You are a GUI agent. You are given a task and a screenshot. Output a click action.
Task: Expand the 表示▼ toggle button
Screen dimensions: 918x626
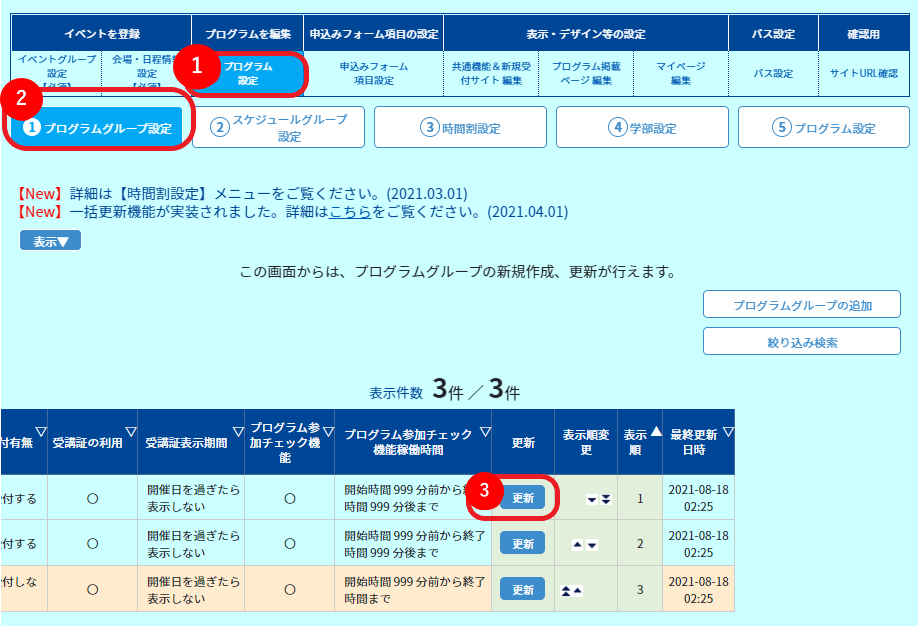click(50, 241)
